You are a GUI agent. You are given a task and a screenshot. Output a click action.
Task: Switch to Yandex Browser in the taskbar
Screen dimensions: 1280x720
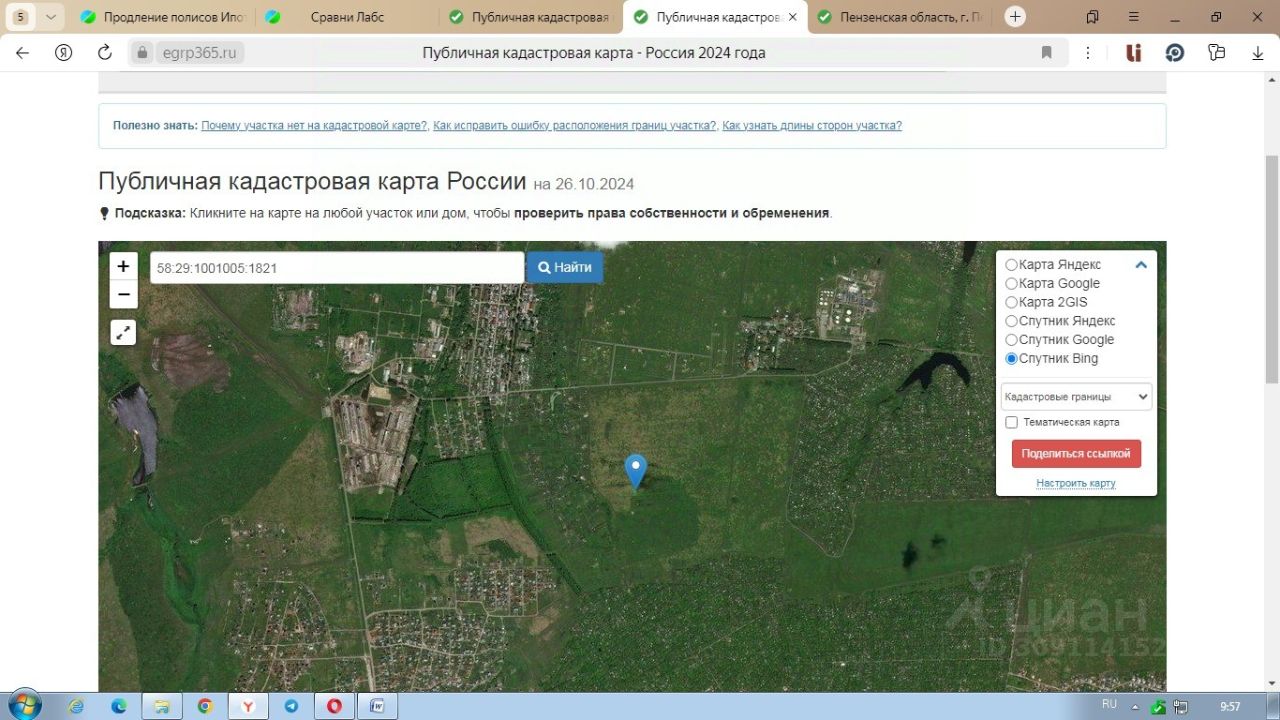(x=248, y=706)
